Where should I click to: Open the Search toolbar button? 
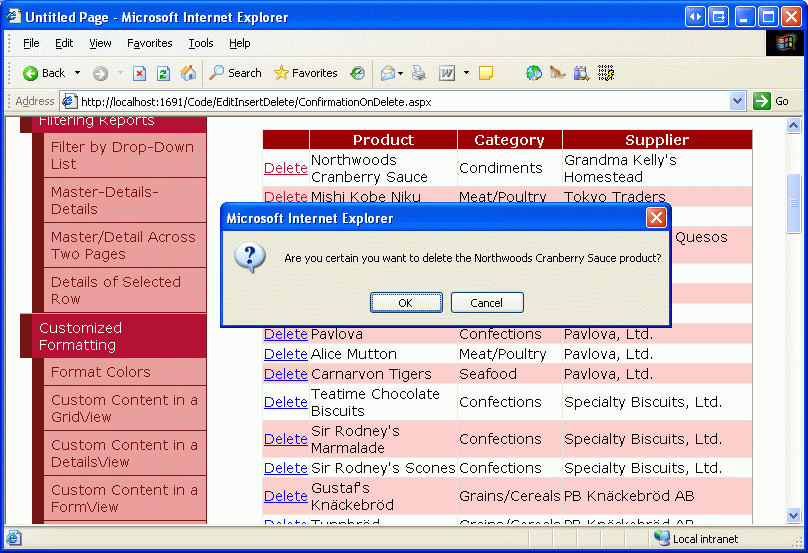tap(235, 73)
